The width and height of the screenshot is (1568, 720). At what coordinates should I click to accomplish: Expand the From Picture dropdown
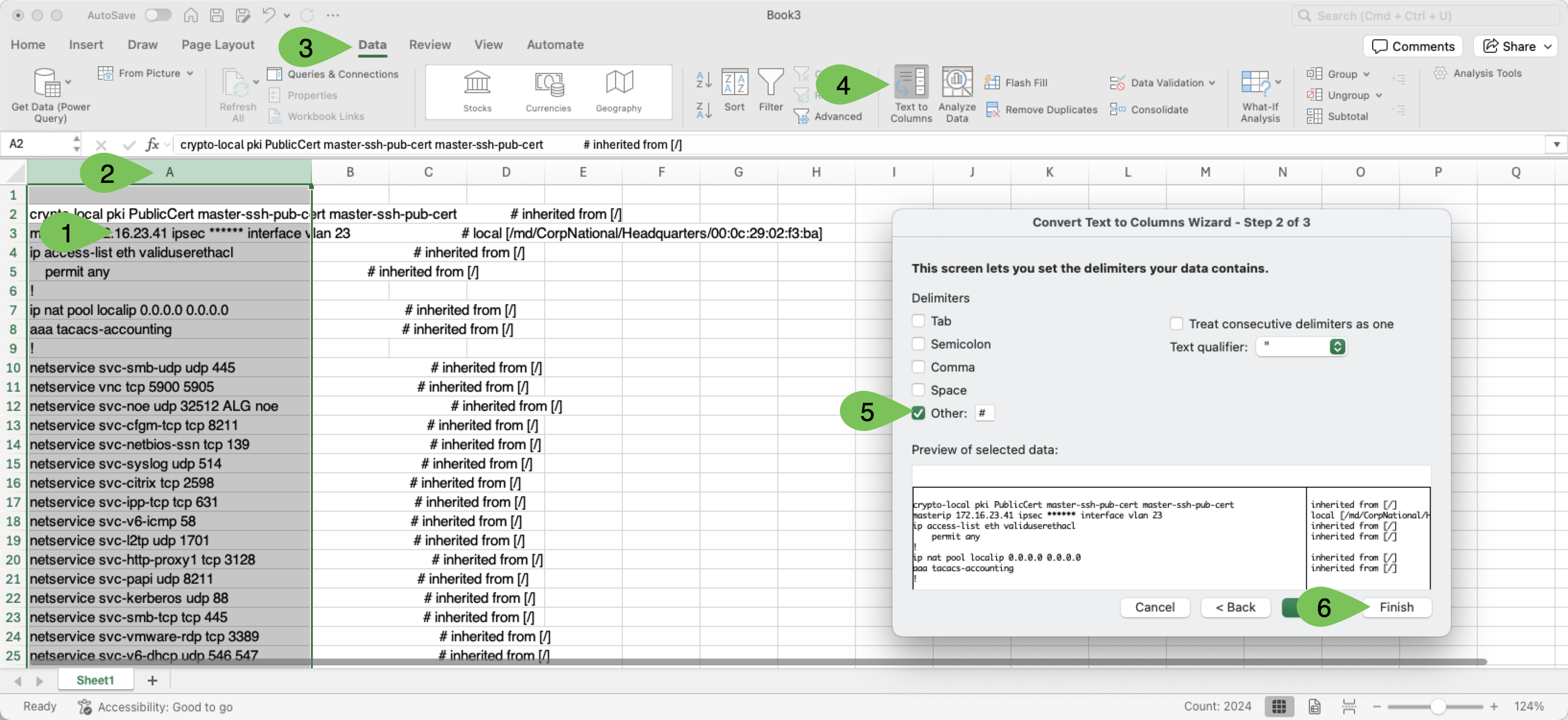[190, 73]
